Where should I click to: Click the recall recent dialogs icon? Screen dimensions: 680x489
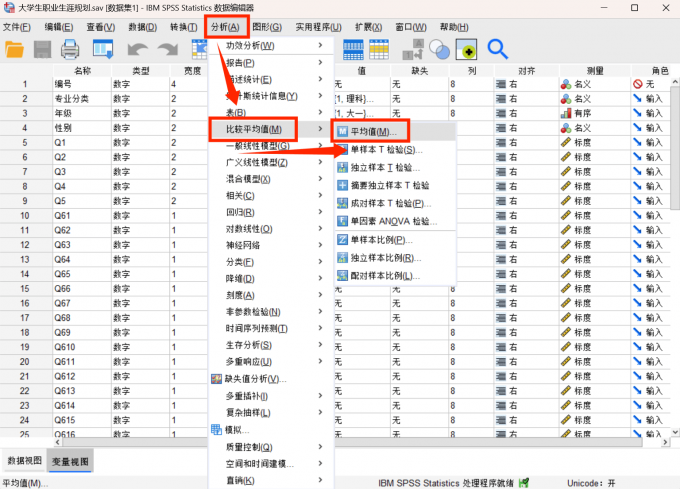[x=103, y=49]
